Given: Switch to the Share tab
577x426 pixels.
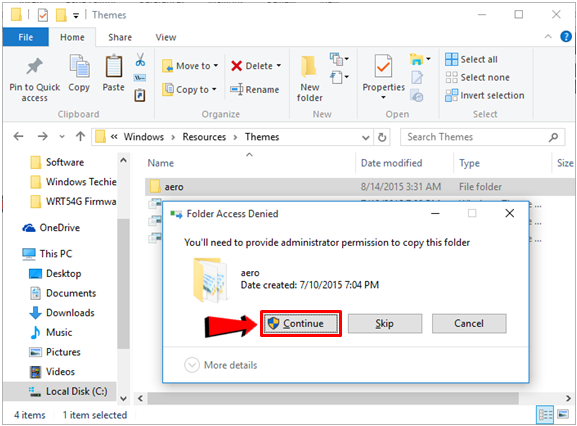Looking at the screenshot, I should [x=120, y=37].
